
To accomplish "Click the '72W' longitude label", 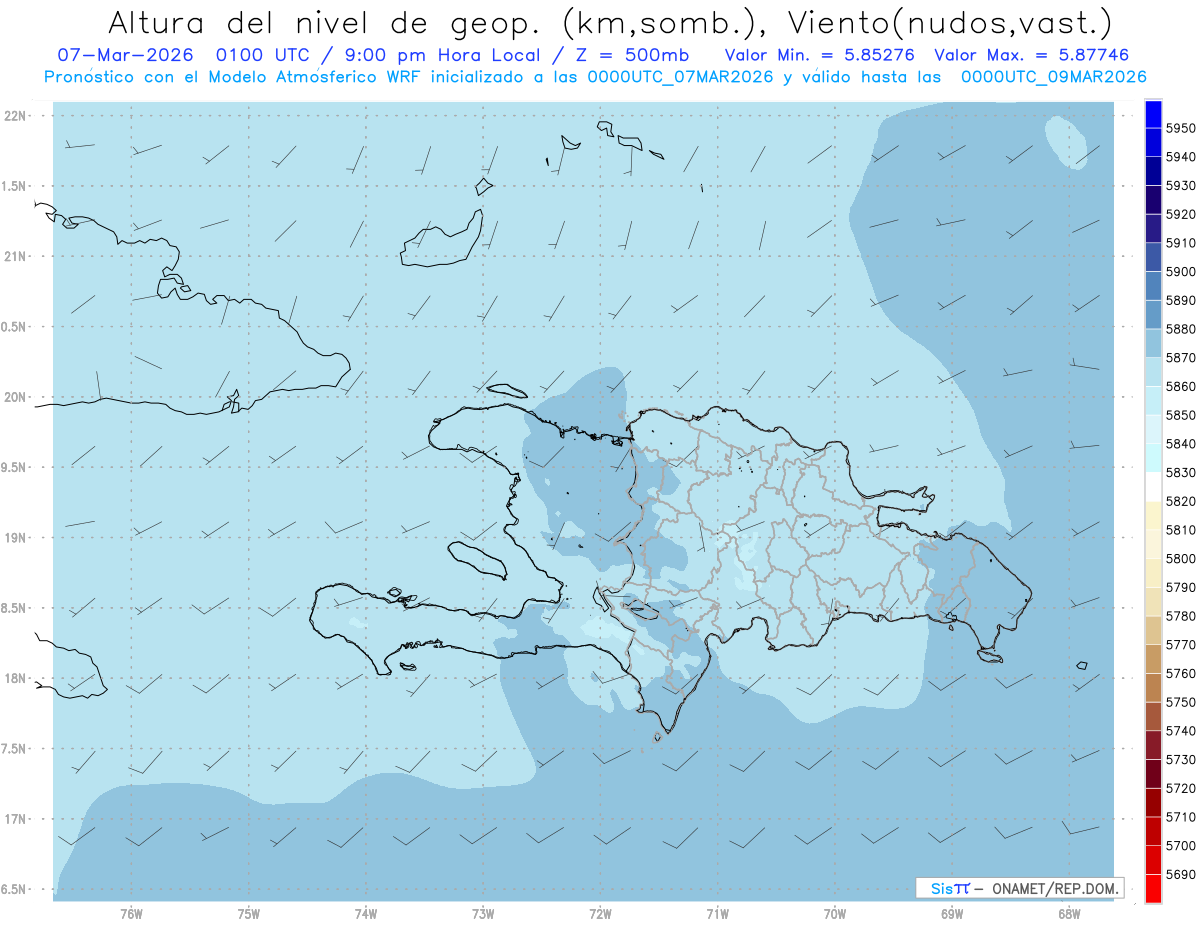I will click(600, 915).
